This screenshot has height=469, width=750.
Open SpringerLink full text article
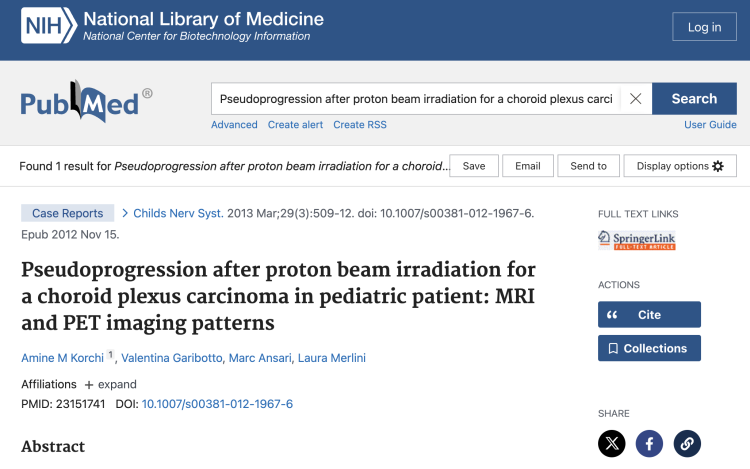click(636, 240)
